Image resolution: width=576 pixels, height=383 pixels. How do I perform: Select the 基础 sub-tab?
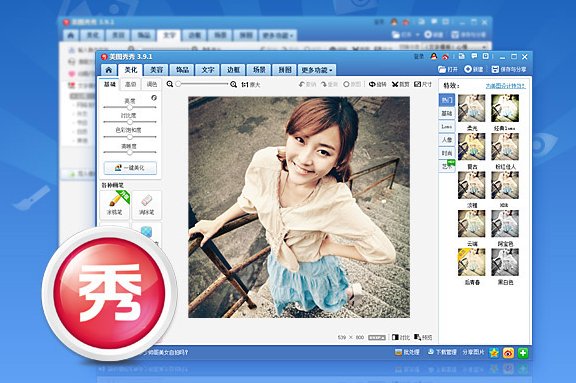click(x=109, y=84)
